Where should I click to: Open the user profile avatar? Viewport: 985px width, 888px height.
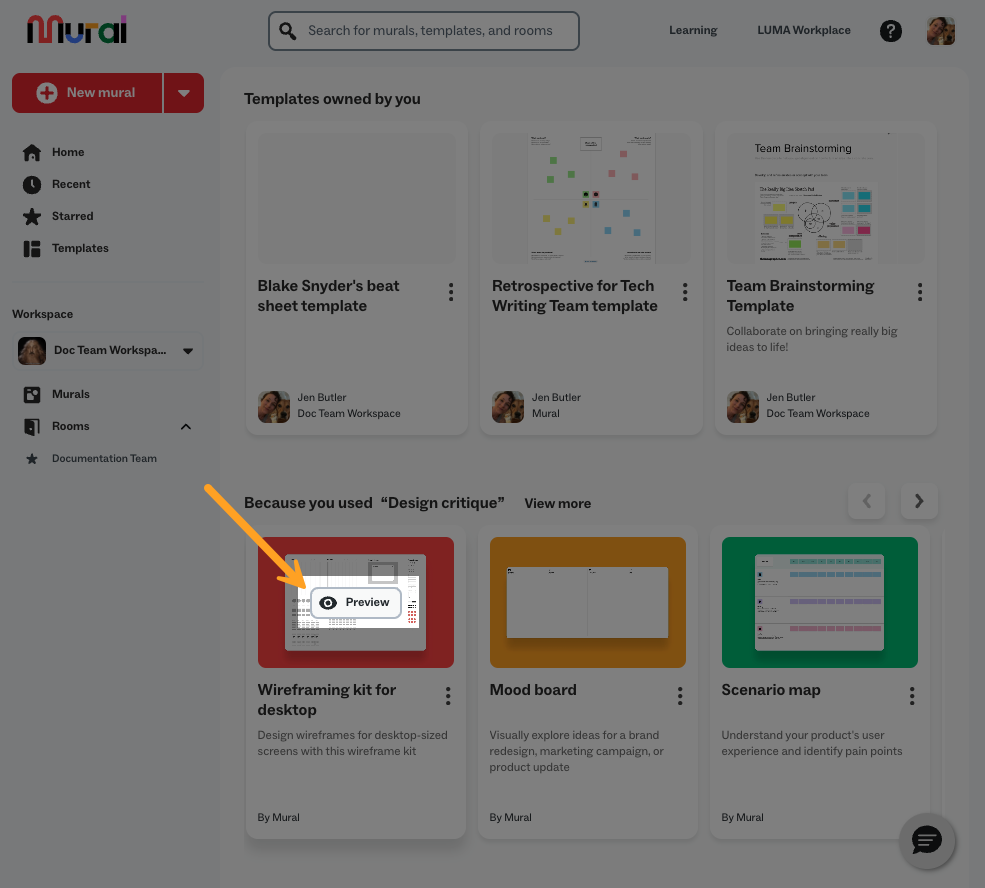tap(940, 31)
